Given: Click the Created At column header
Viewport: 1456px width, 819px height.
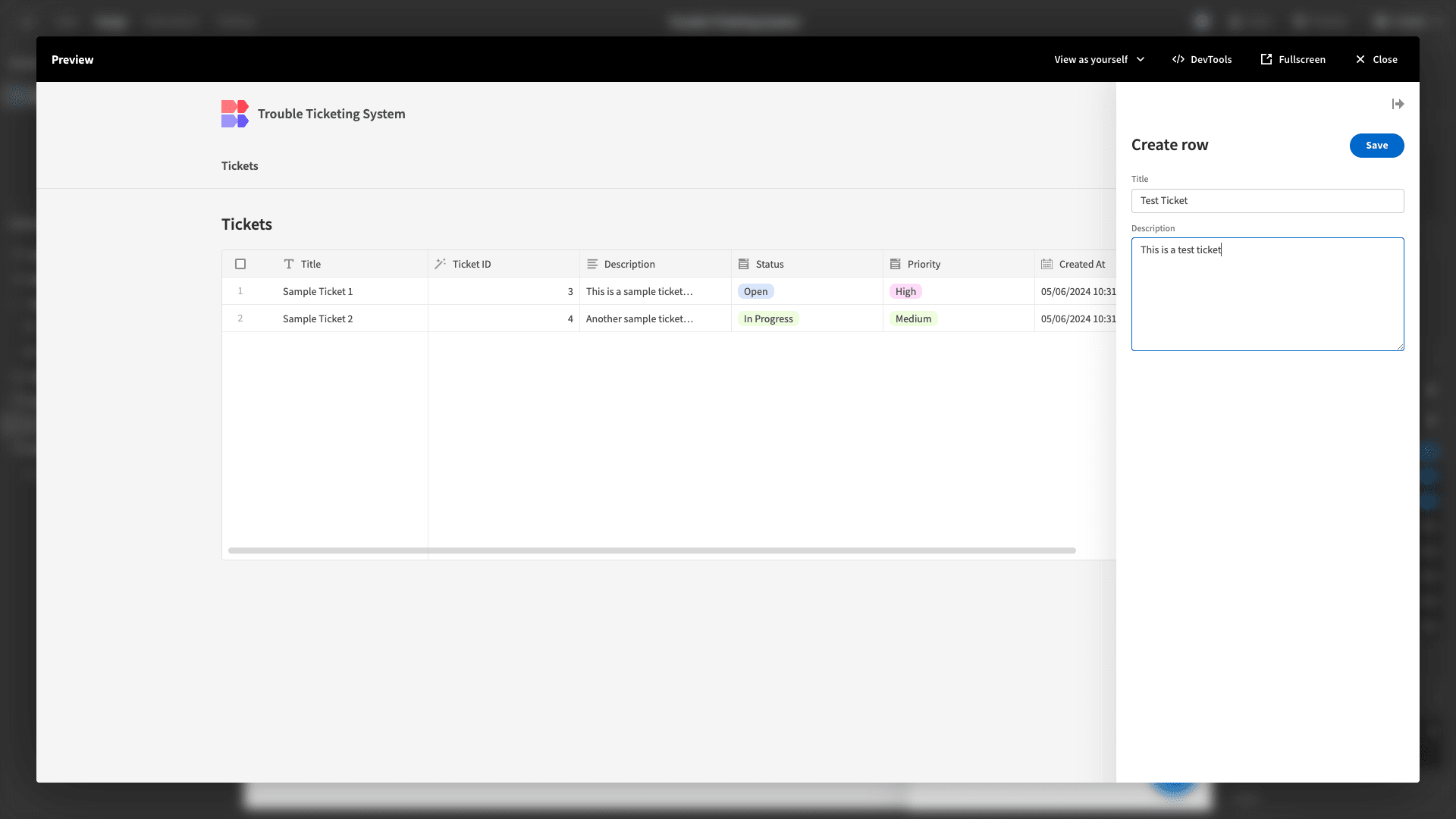Looking at the screenshot, I should (x=1075, y=264).
